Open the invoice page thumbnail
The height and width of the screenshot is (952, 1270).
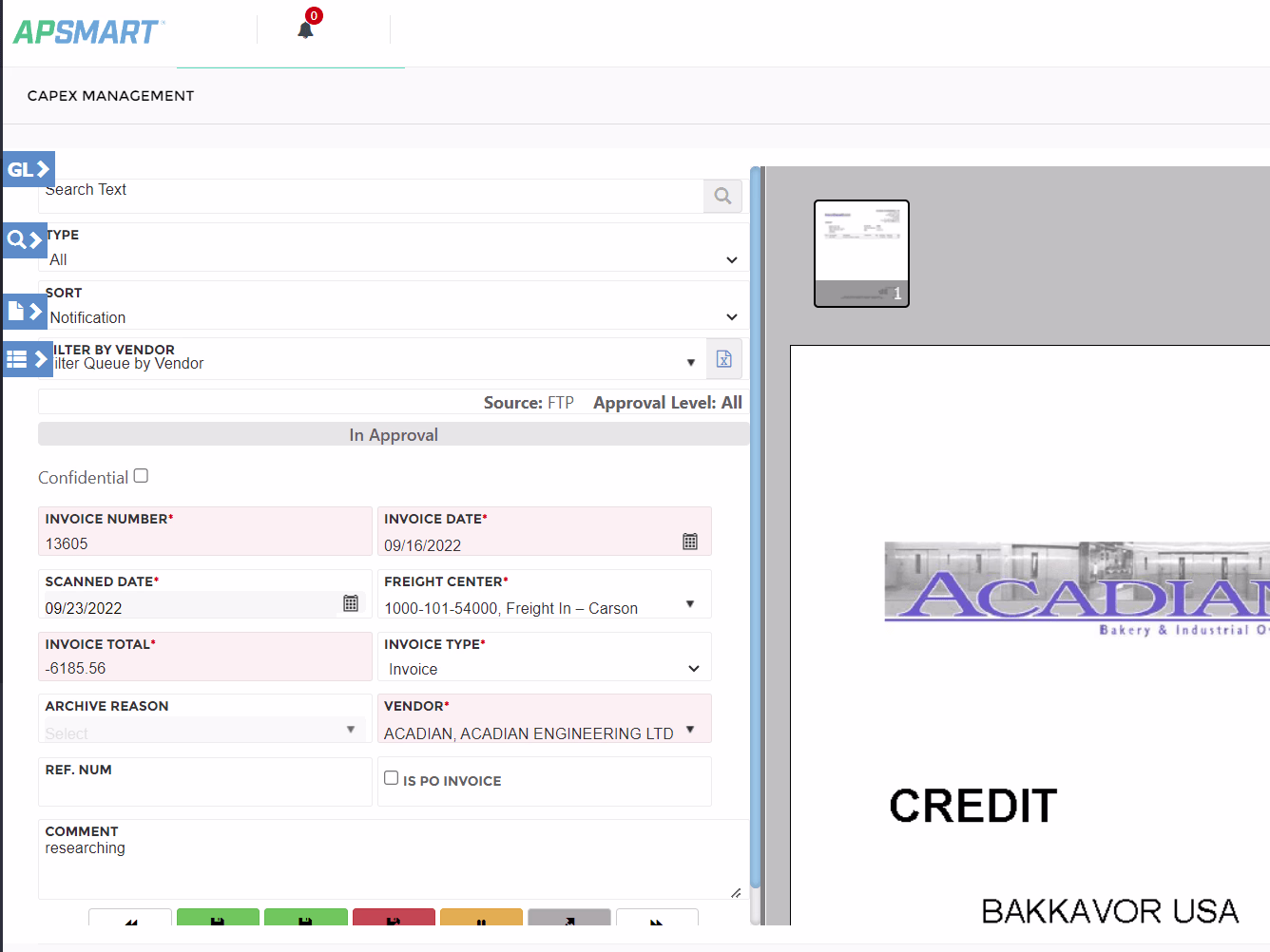(861, 253)
